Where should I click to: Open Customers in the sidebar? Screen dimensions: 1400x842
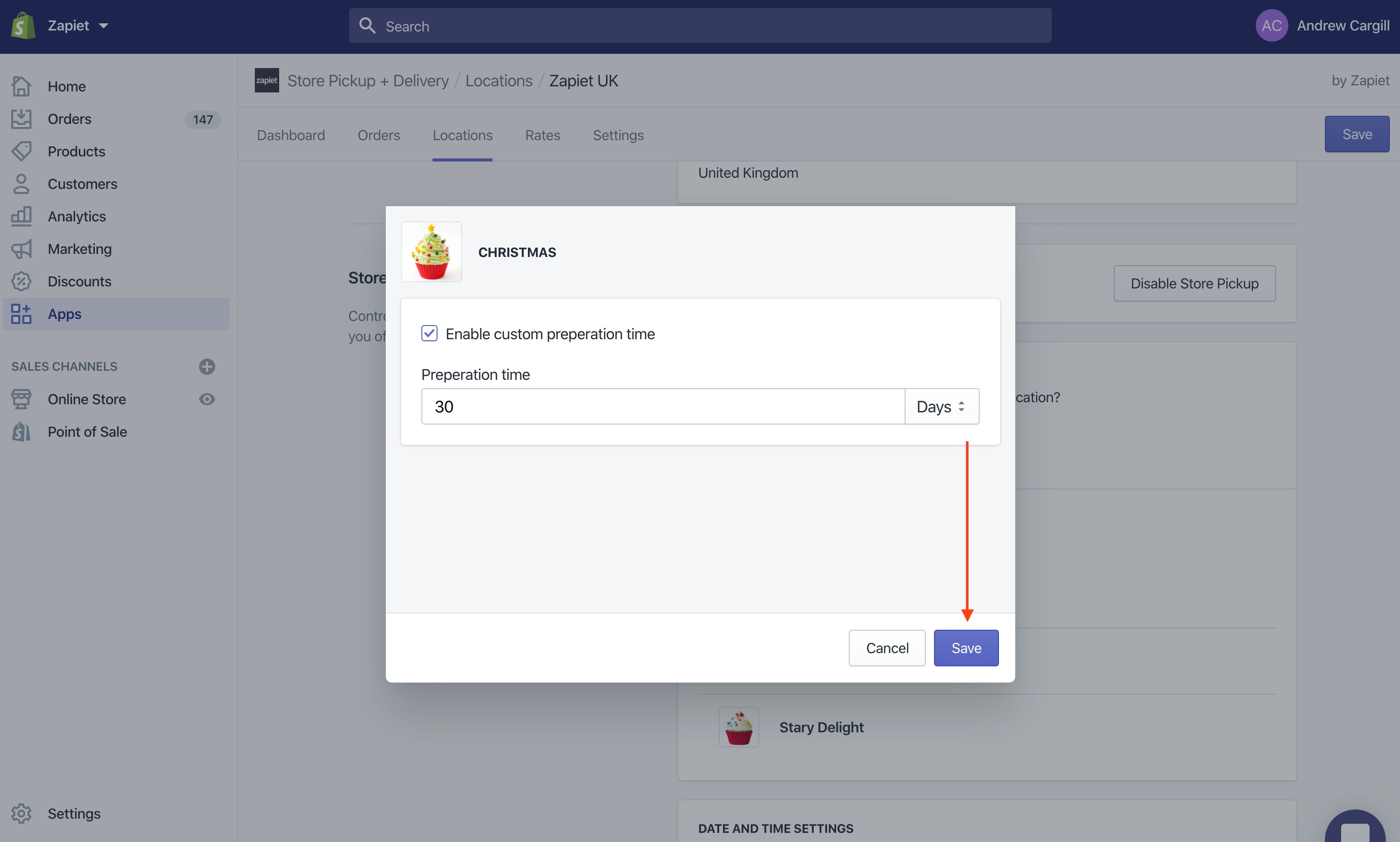(x=82, y=184)
